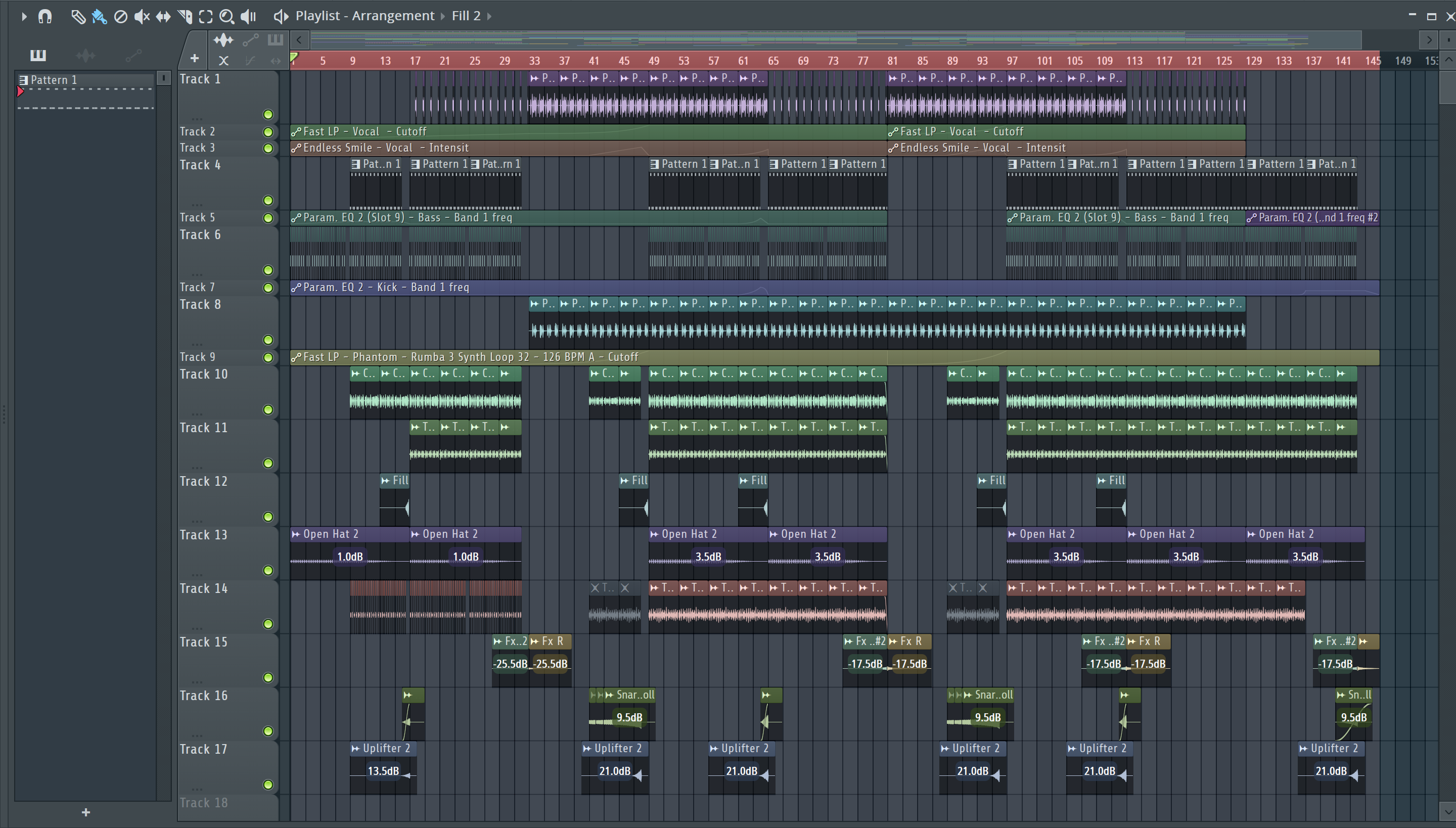The width and height of the screenshot is (1456, 828).
Task: Mute Track 1 with its green light
Action: point(268,115)
